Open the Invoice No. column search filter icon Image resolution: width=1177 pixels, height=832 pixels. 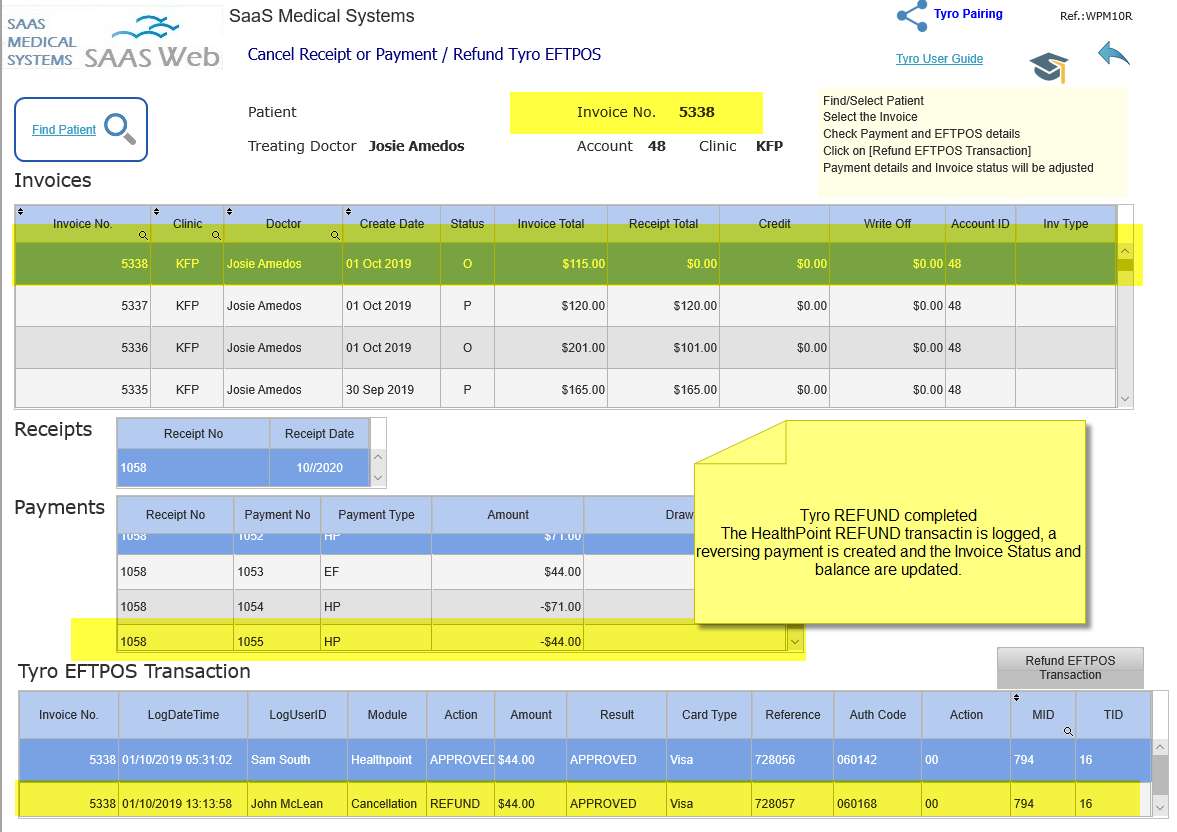point(143,235)
